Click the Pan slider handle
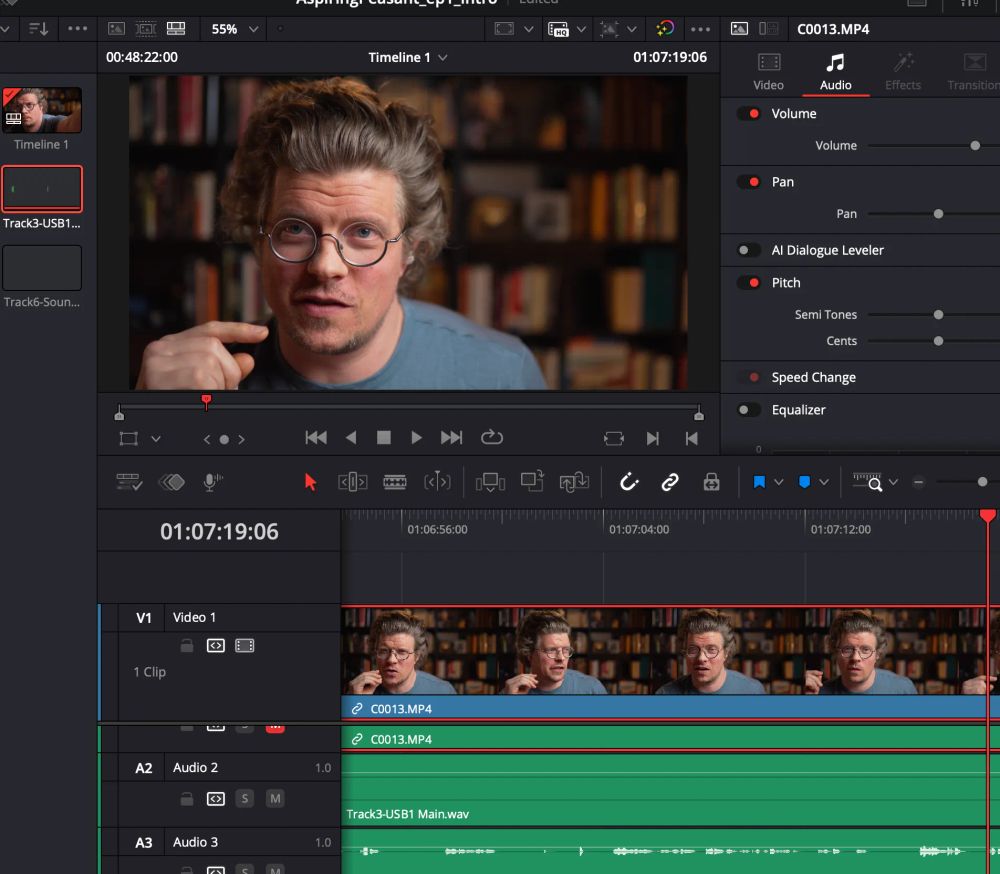The width and height of the screenshot is (1000, 874). [x=938, y=214]
